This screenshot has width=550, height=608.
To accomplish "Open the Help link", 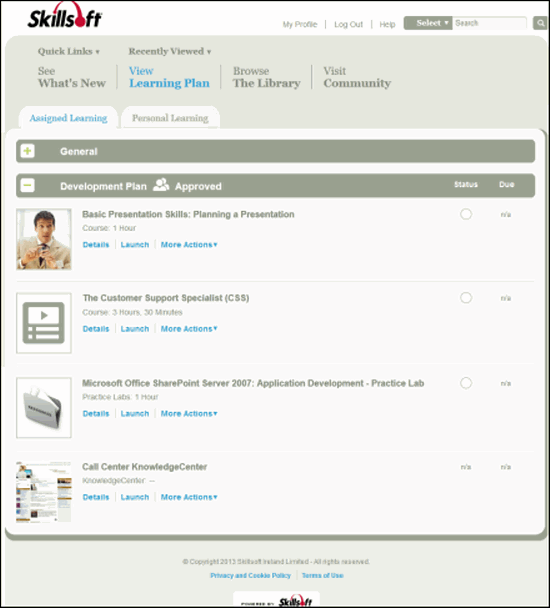I will [x=387, y=24].
